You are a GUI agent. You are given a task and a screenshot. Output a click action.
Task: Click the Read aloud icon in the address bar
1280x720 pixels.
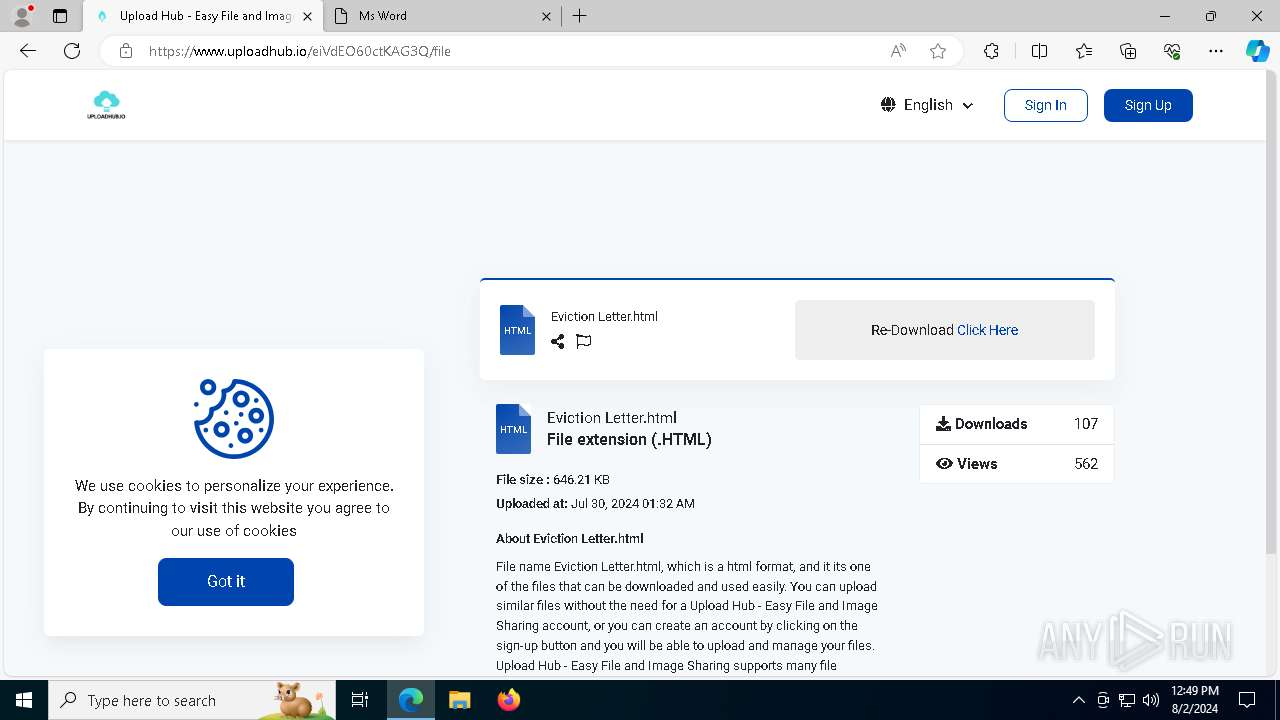(x=898, y=51)
